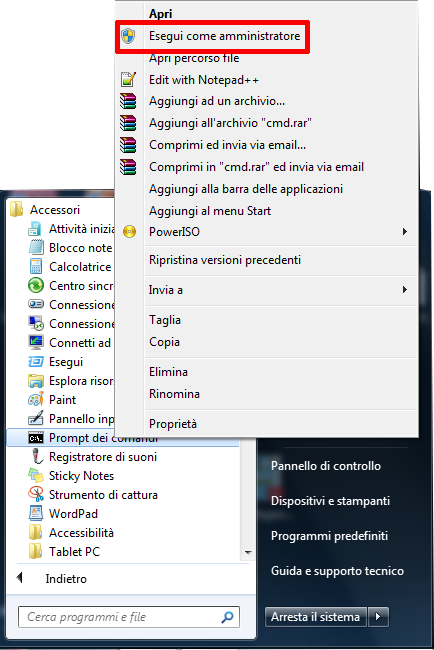
Task: Click the Arresta il sistema button
Action: tap(316, 617)
